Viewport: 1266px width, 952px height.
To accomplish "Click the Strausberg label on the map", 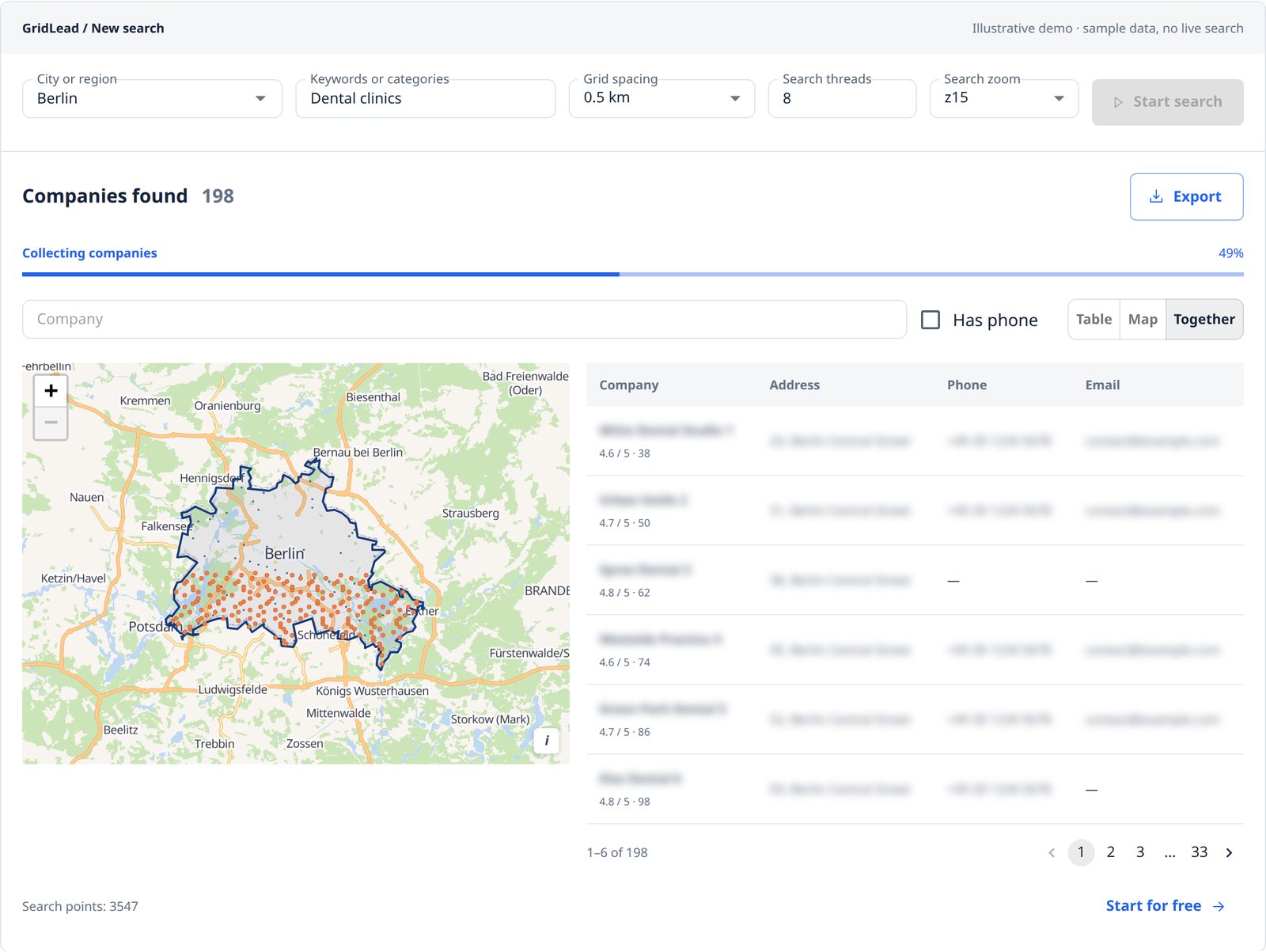I will point(471,514).
